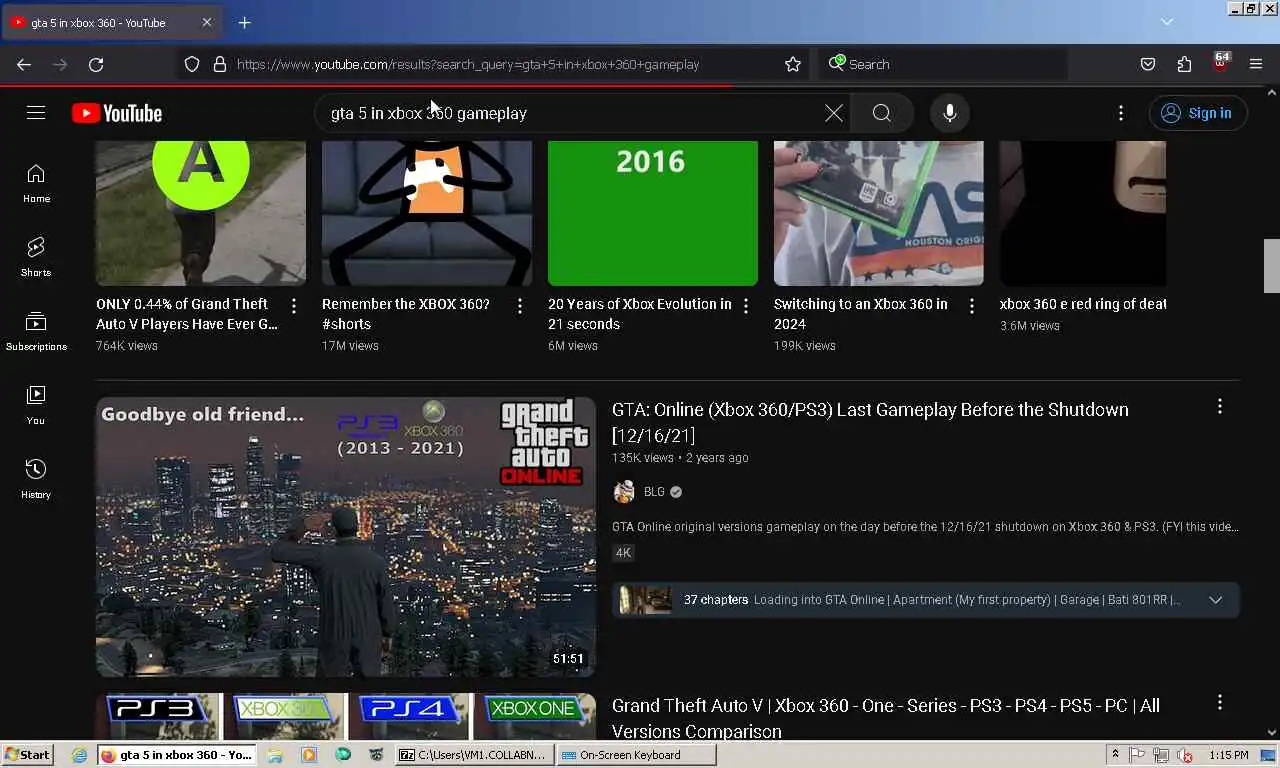1280x768 pixels.
Task: Open options for 'Remember the XBOX 360?' short
Action: [519, 306]
